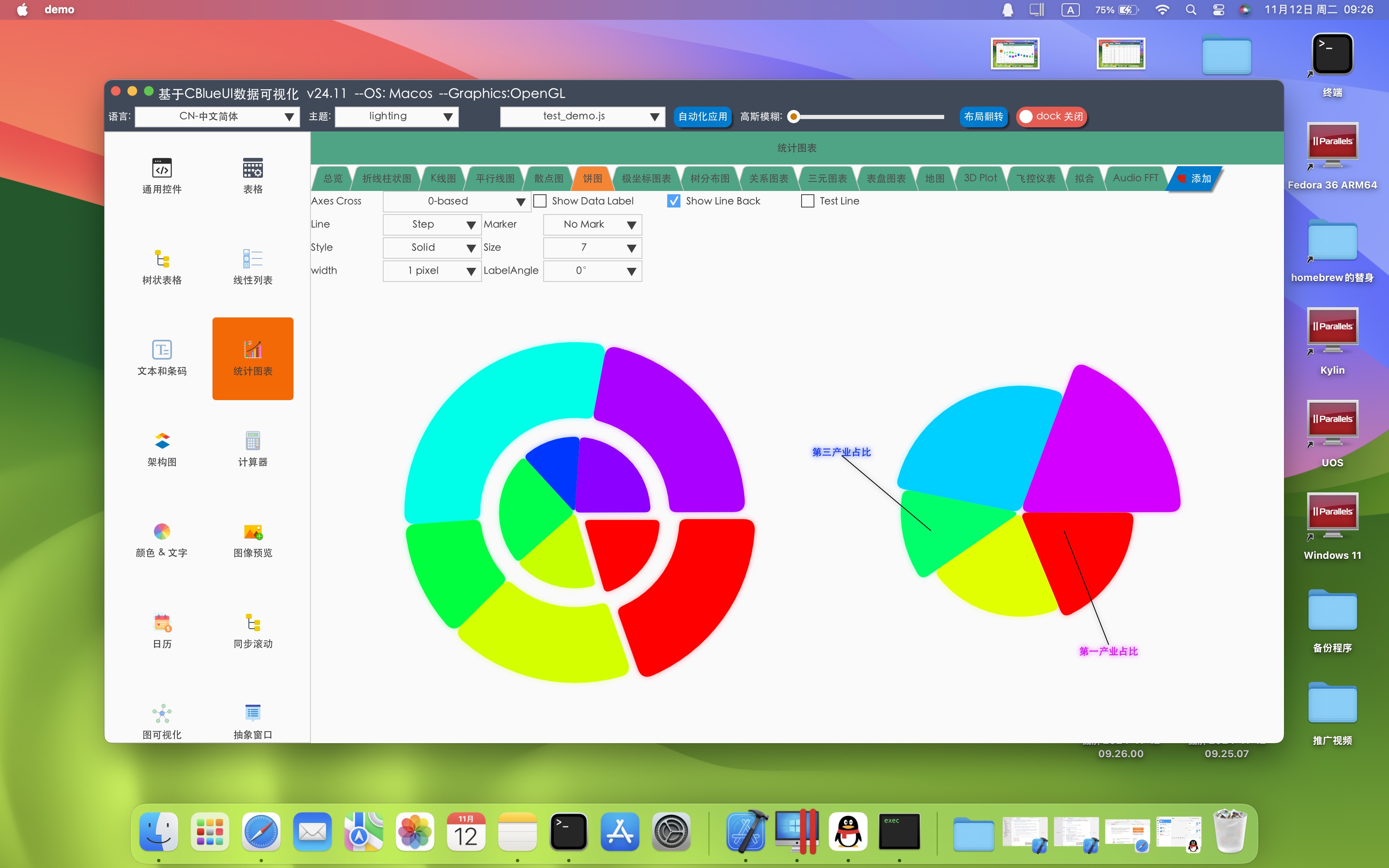Open the Marker No Mark dropdown
Image resolution: width=1389 pixels, height=868 pixels.
click(x=592, y=224)
